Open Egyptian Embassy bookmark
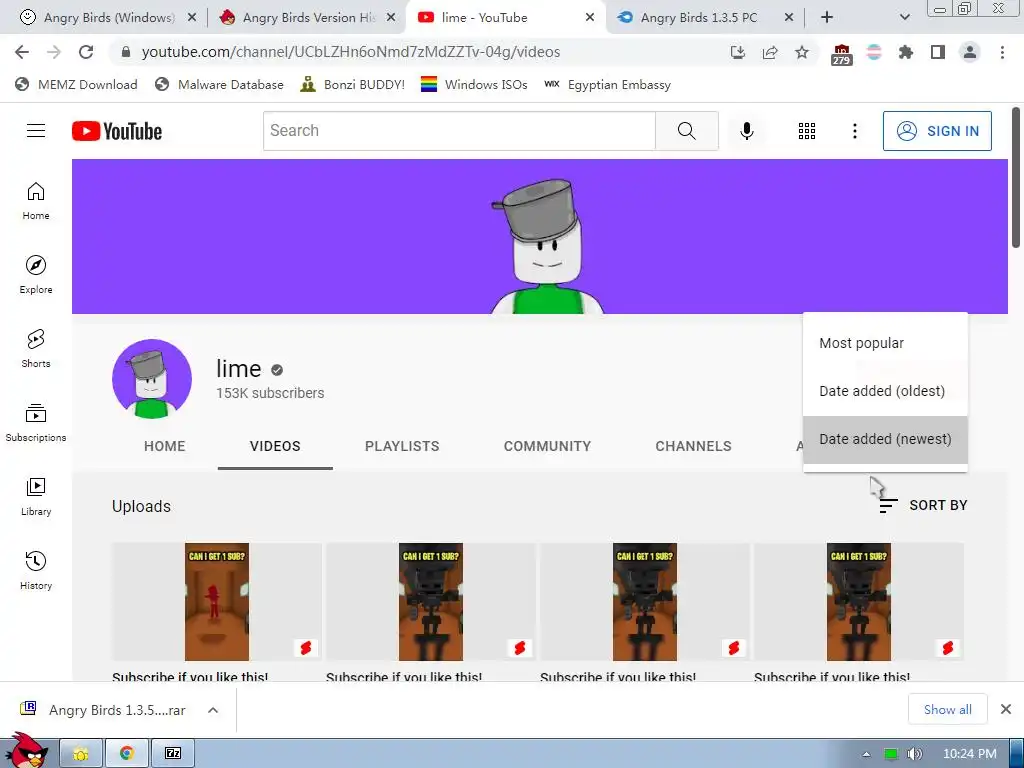The image size is (1024, 768). click(x=607, y=84)
